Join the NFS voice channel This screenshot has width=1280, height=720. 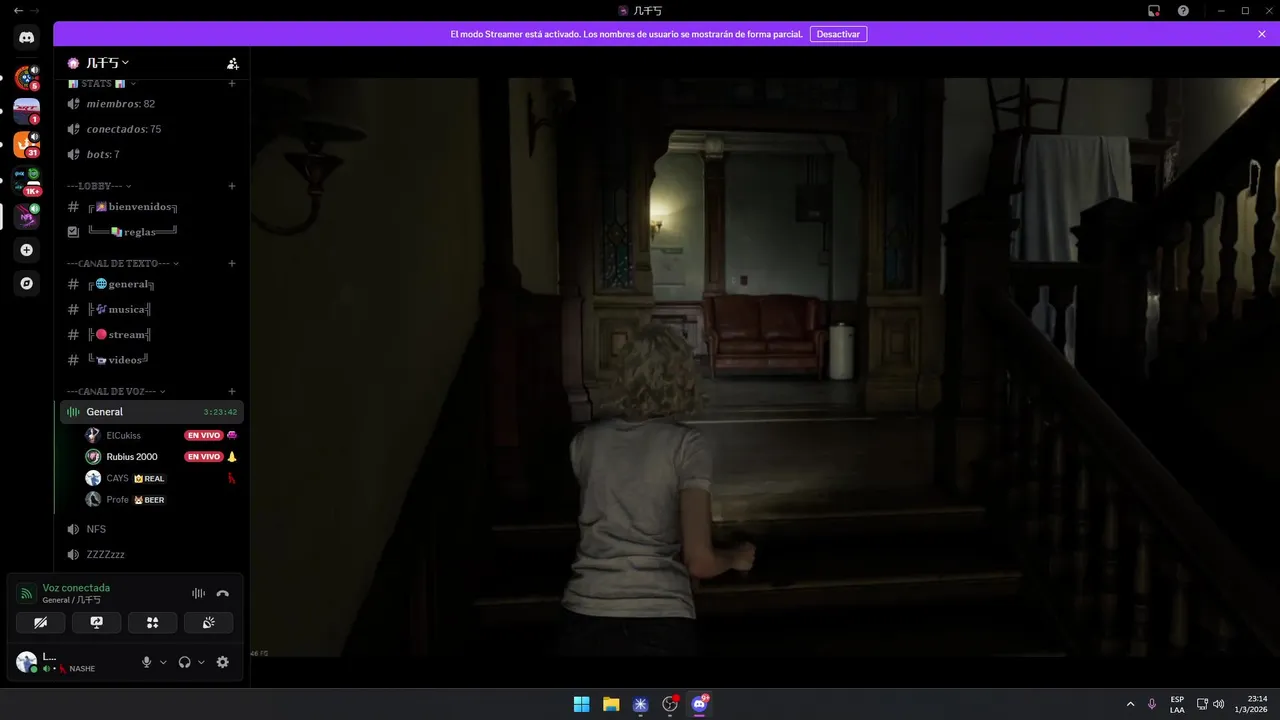152,529
